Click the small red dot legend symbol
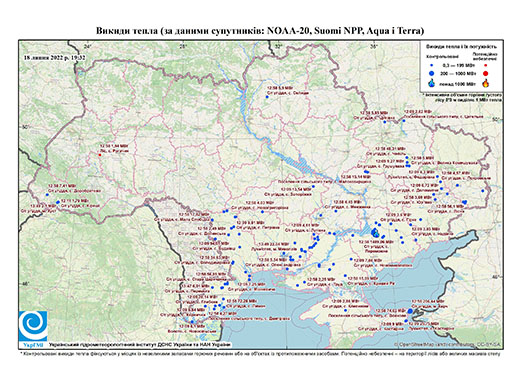The image size is (520, 368). tap(485, 66)
